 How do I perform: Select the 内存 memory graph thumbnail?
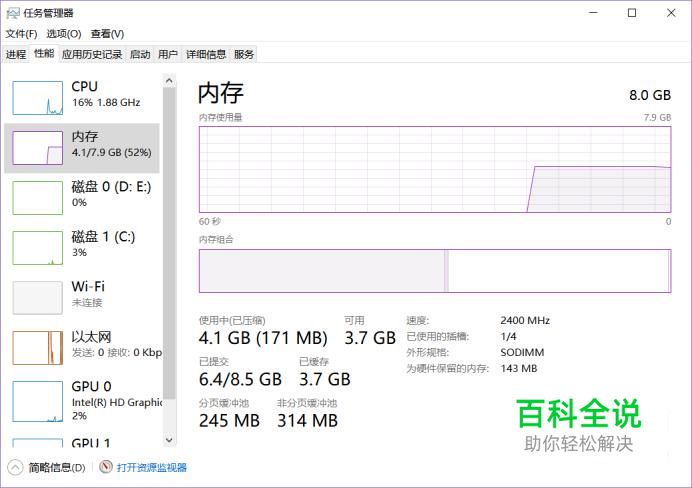(x=38, y=148)
